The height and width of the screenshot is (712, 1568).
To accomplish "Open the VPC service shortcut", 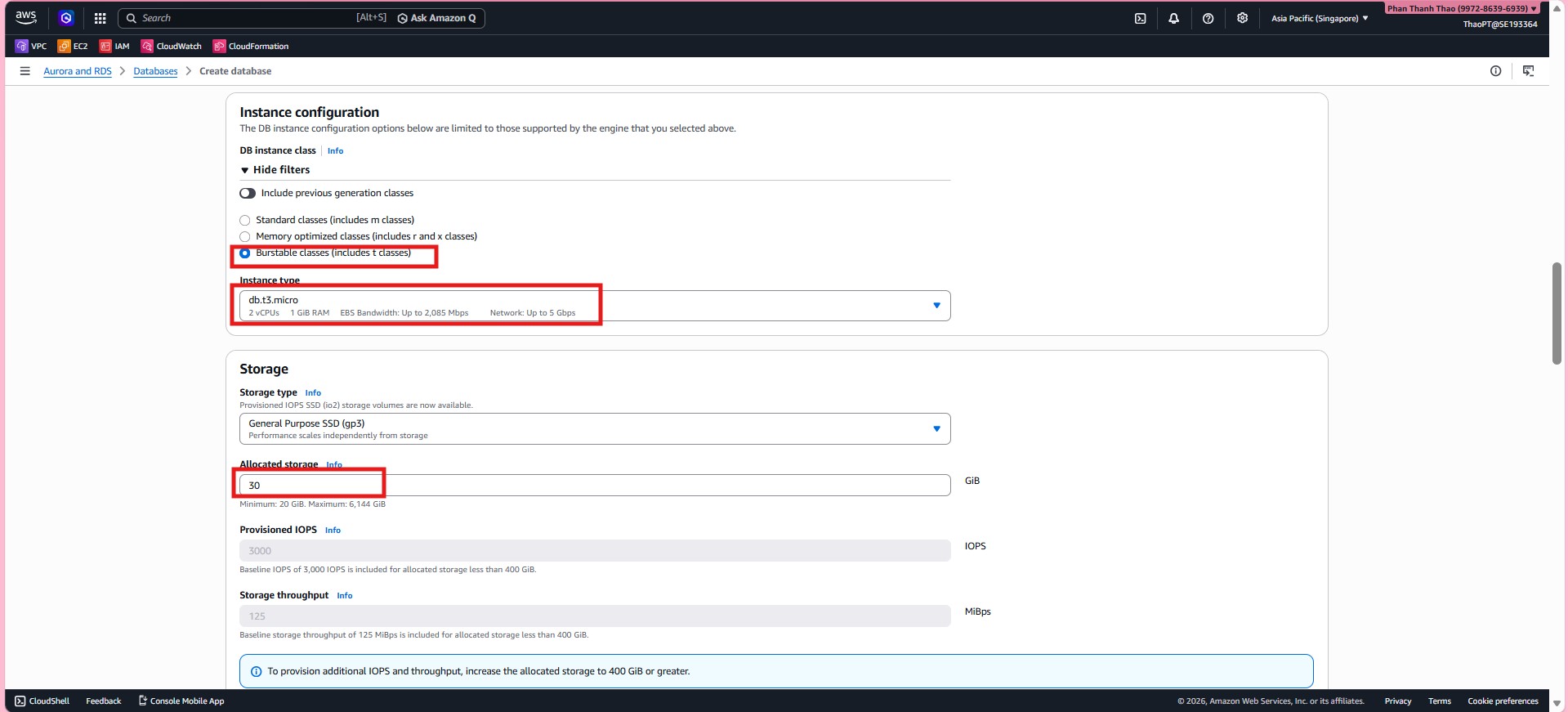I will pos(31,46).
